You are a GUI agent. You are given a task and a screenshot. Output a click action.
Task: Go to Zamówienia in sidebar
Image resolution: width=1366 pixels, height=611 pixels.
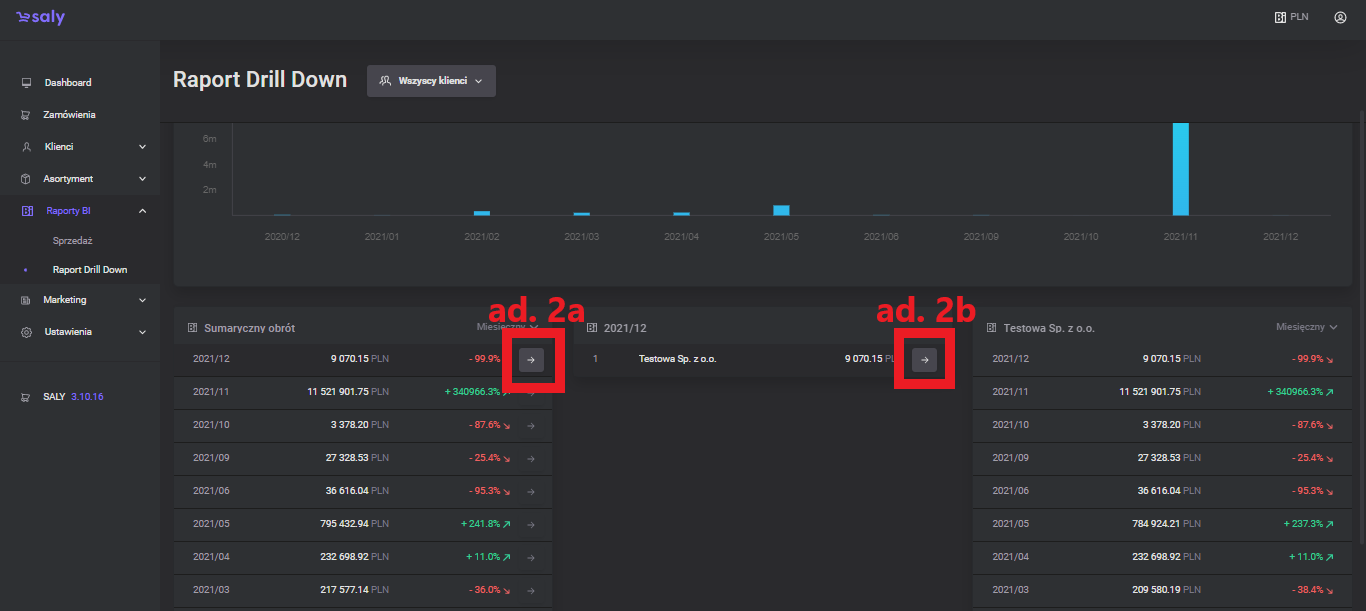(69, 115)
